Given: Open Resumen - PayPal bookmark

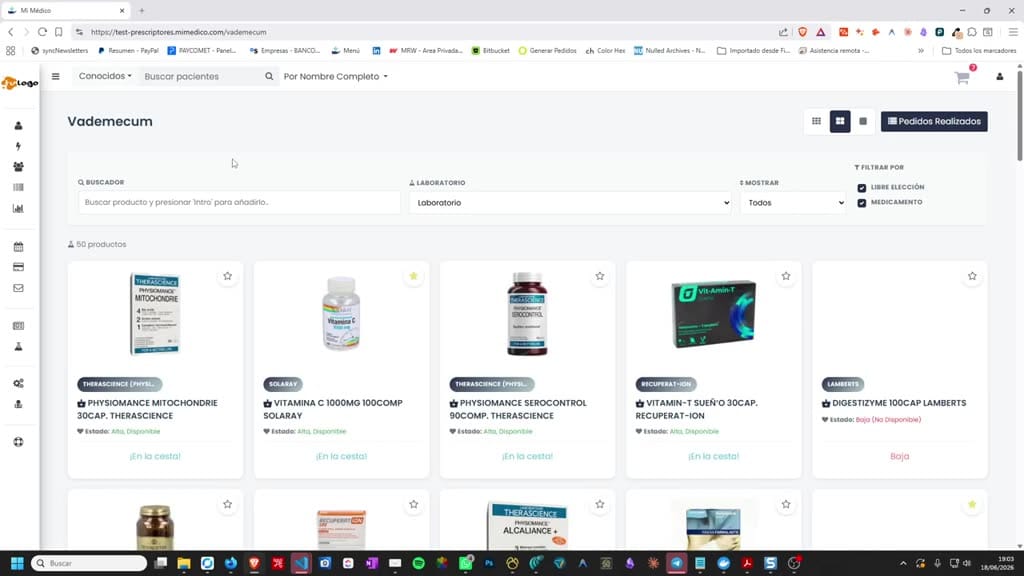Looking at the screenshot, I should point(128,50).
